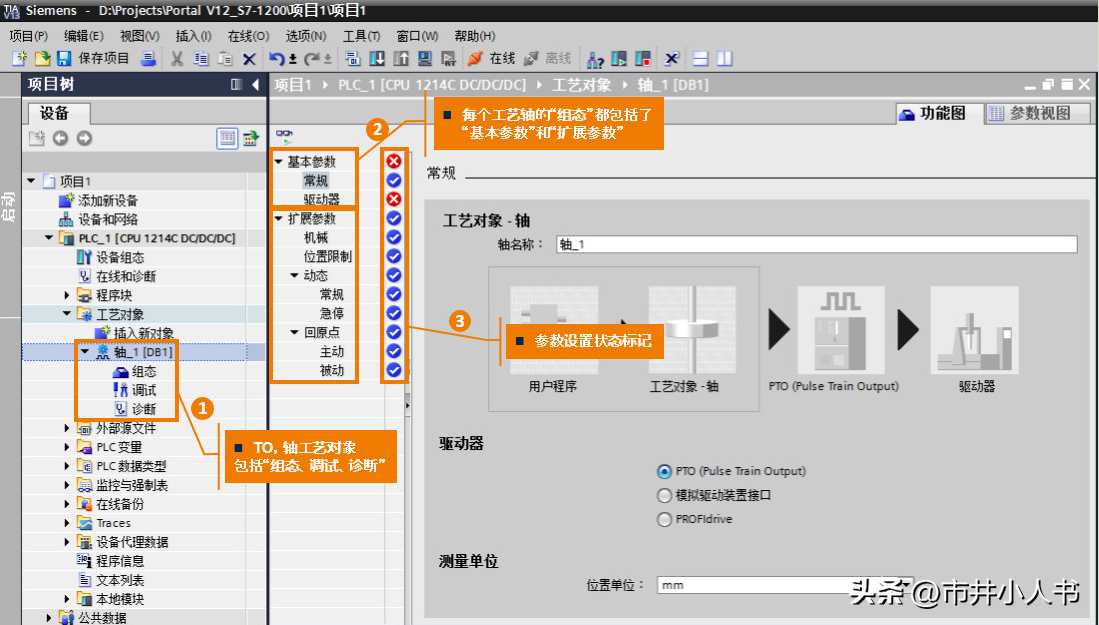1099x625 pixels.
Task: Collapse the project tree panel arrow
Action: (256, 85)
